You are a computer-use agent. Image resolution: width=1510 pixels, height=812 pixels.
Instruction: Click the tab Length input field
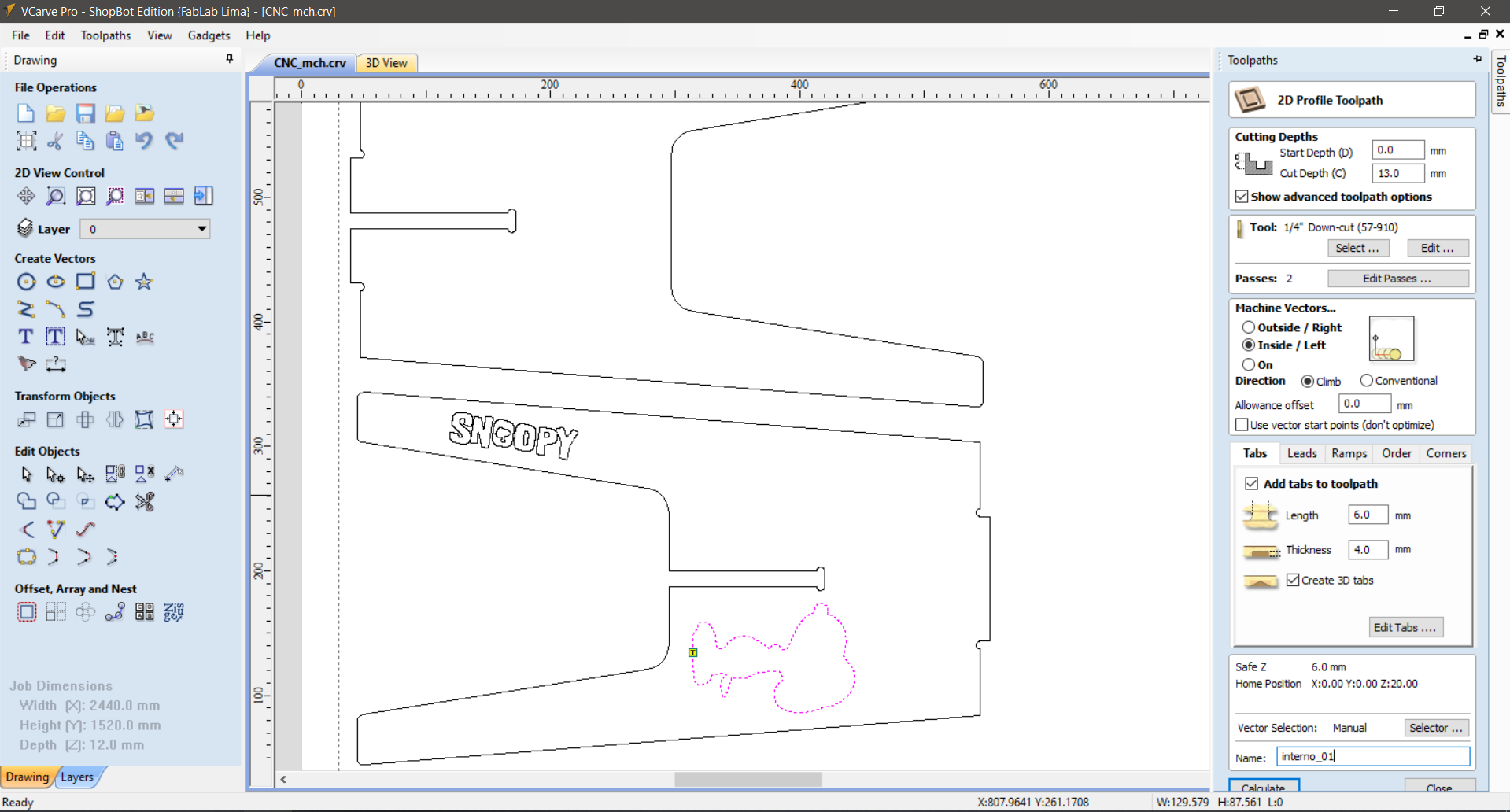click(x=1368, y=515)
